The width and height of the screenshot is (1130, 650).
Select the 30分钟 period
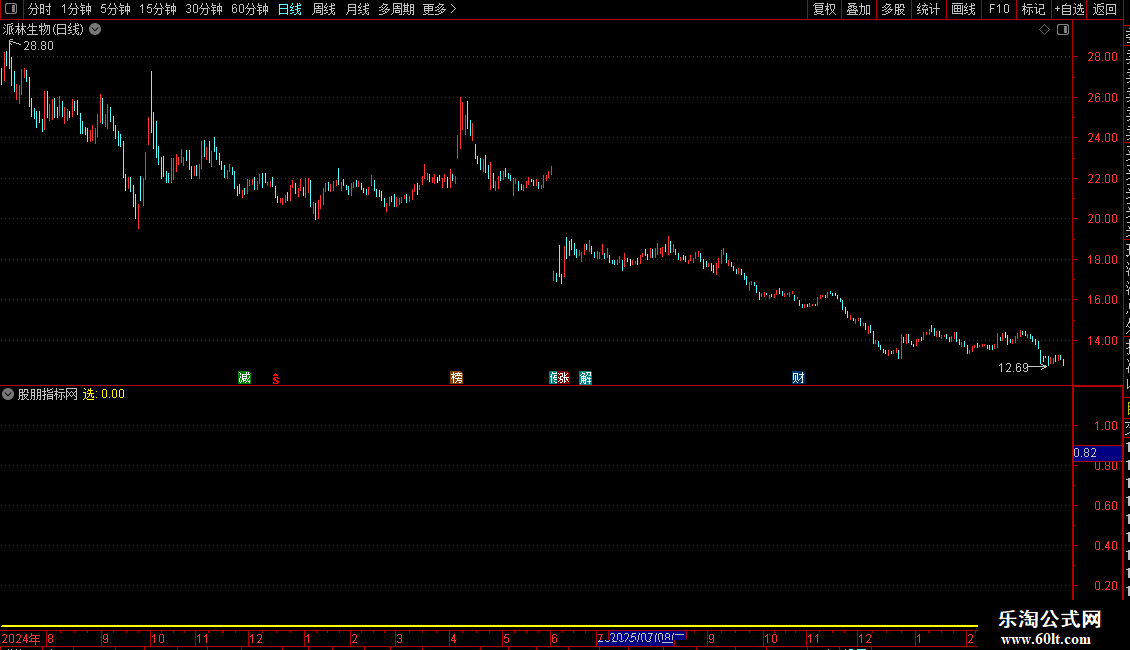point(204,9)
